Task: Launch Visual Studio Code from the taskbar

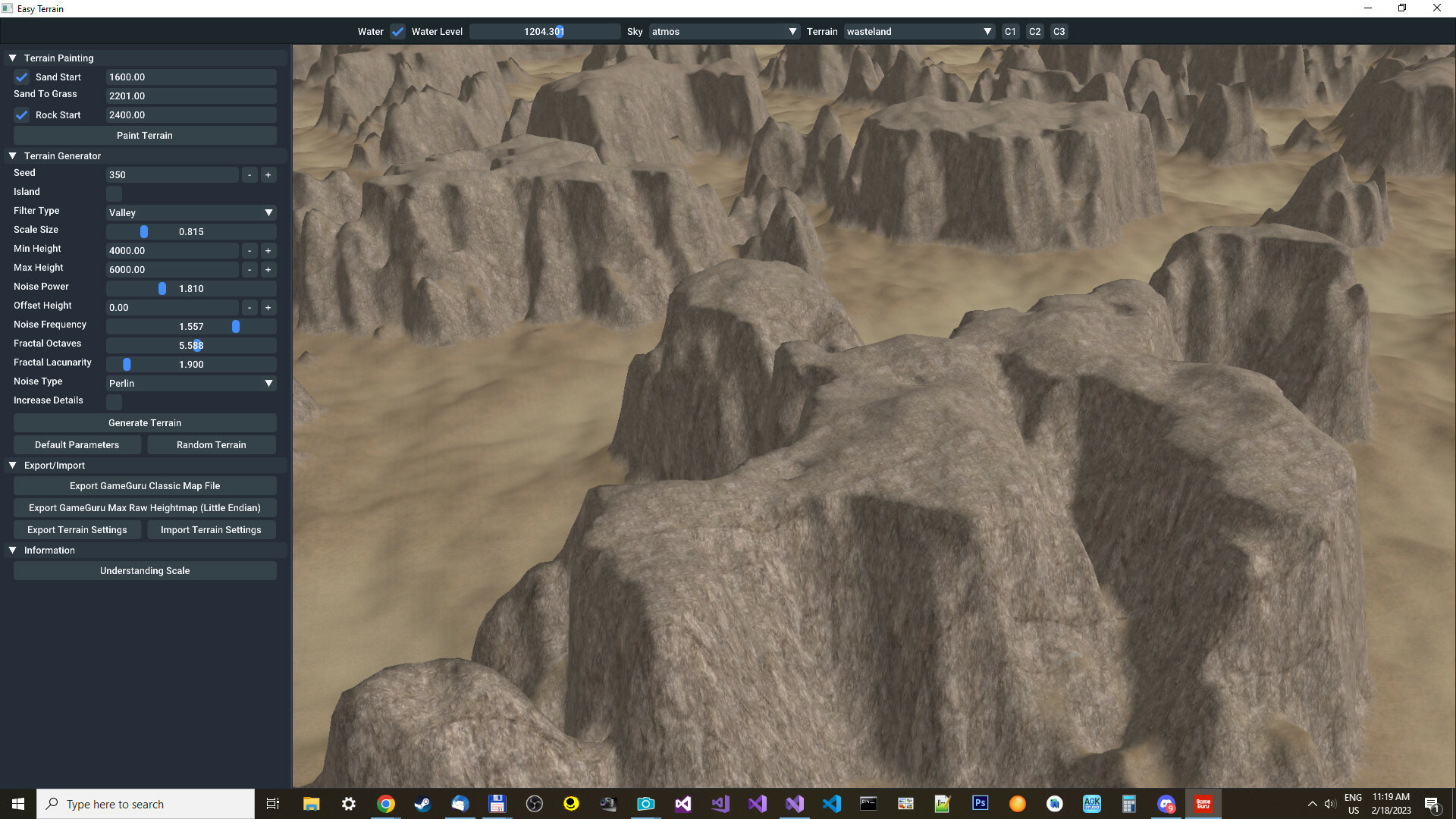Action: click(833, 804)
